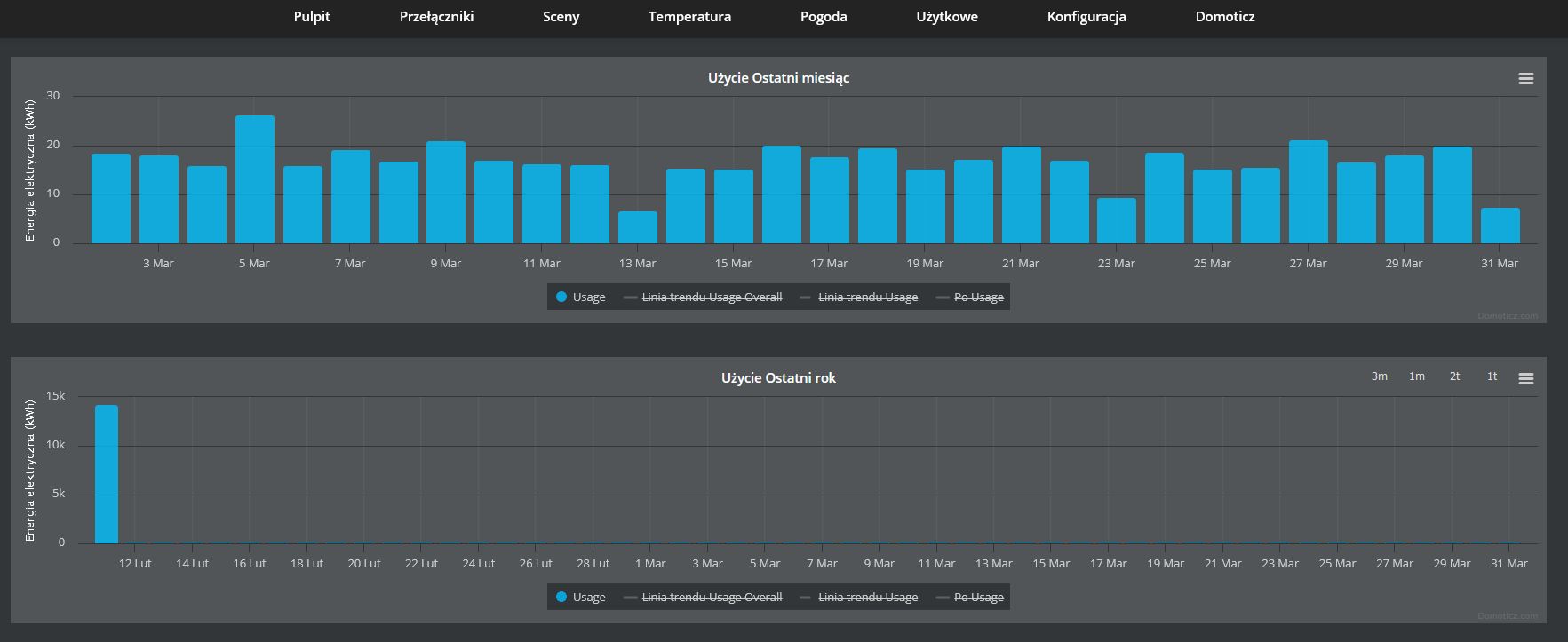This screenshot has height=642, width=1568.
Task: Set yearly chart range to 2t
Action: click(x=1454, y=376)
